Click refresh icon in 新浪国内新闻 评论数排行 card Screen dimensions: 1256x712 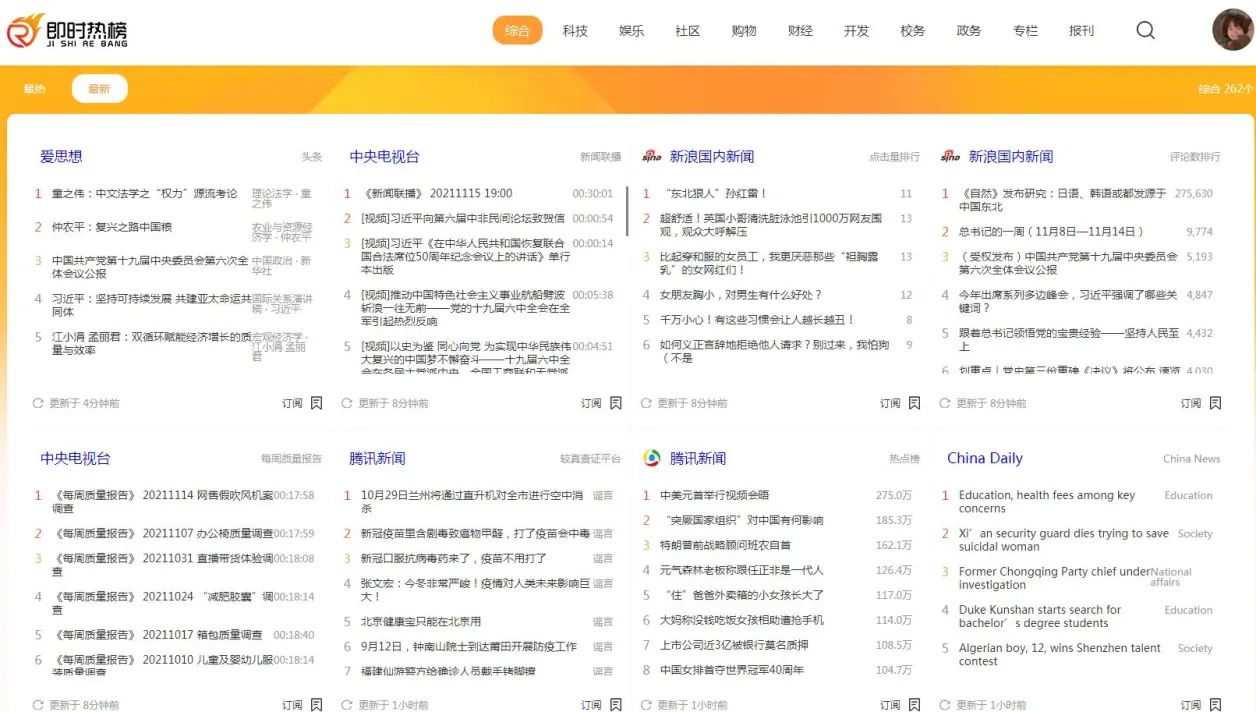(x=945, y=403)
